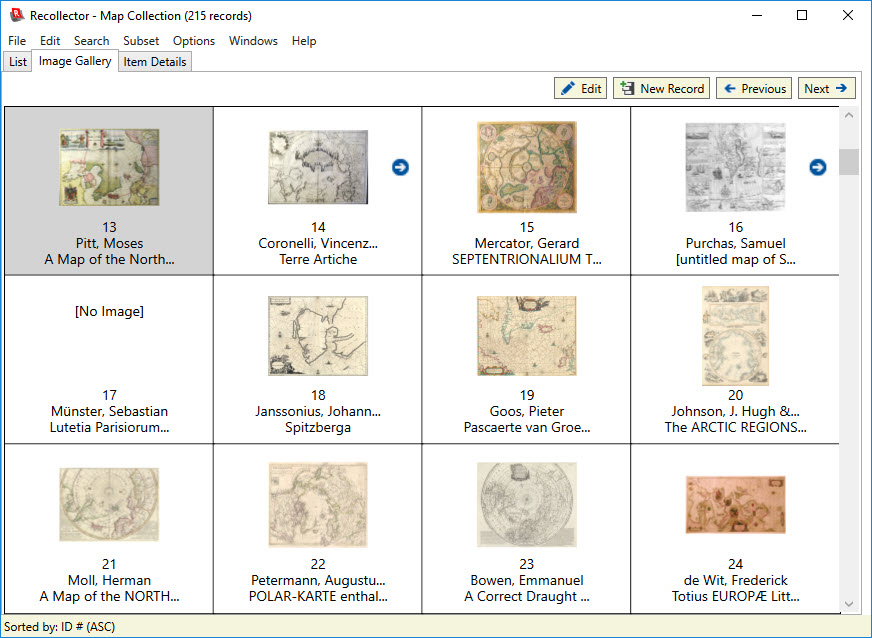Click the 'Lutetia Parisiorum...' title text
Viewport: 872px width, 638px height.
coord(109,427)
